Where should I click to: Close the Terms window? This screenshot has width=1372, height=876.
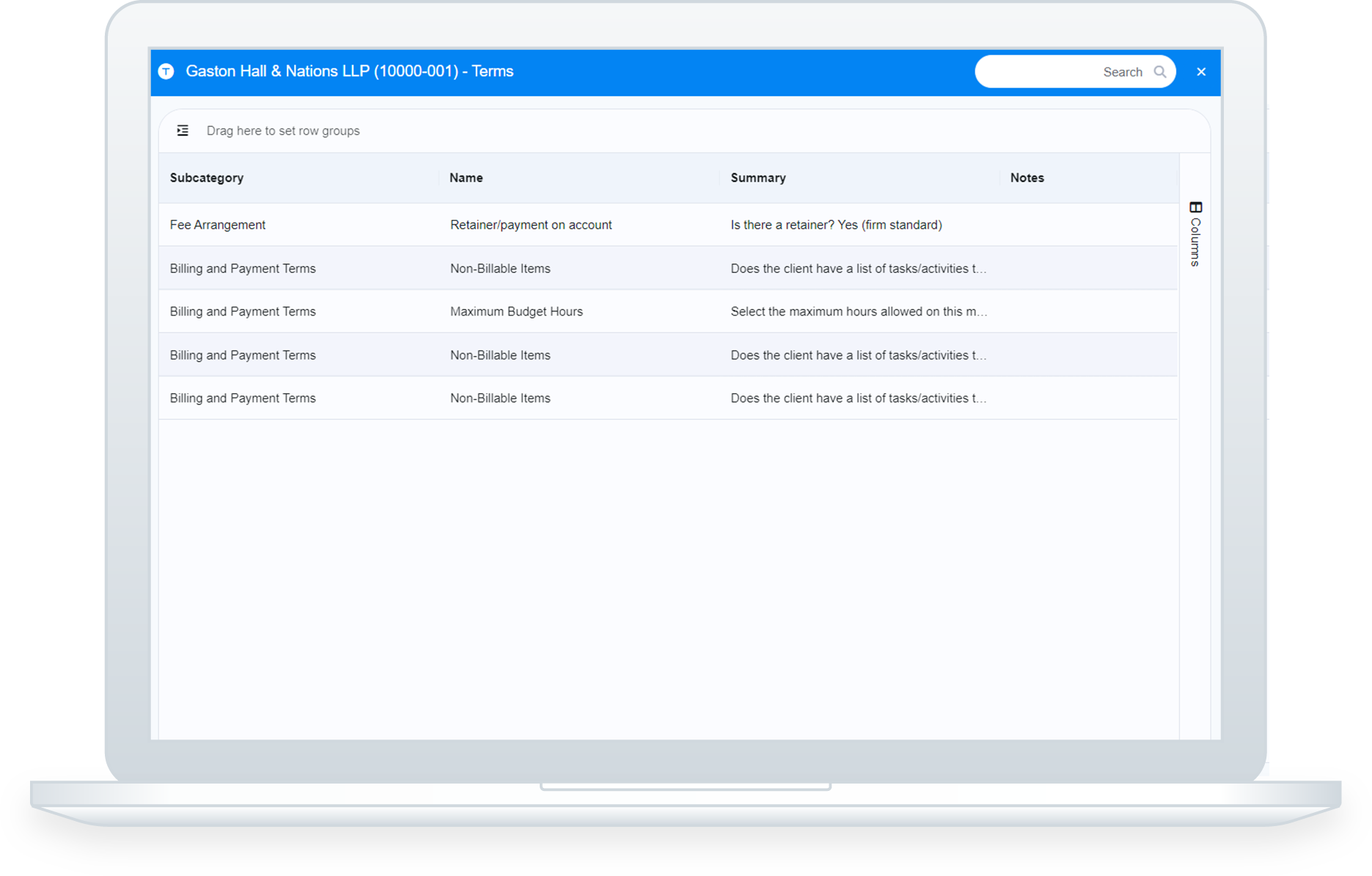pos(1201,71)
